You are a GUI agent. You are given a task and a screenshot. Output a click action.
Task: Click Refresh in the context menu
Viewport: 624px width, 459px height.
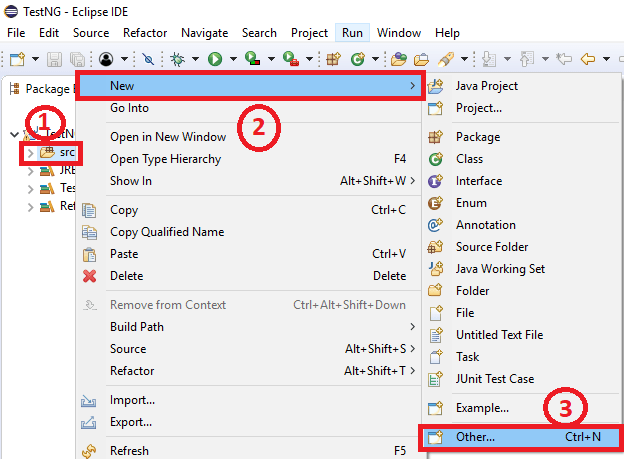(248, 451)
